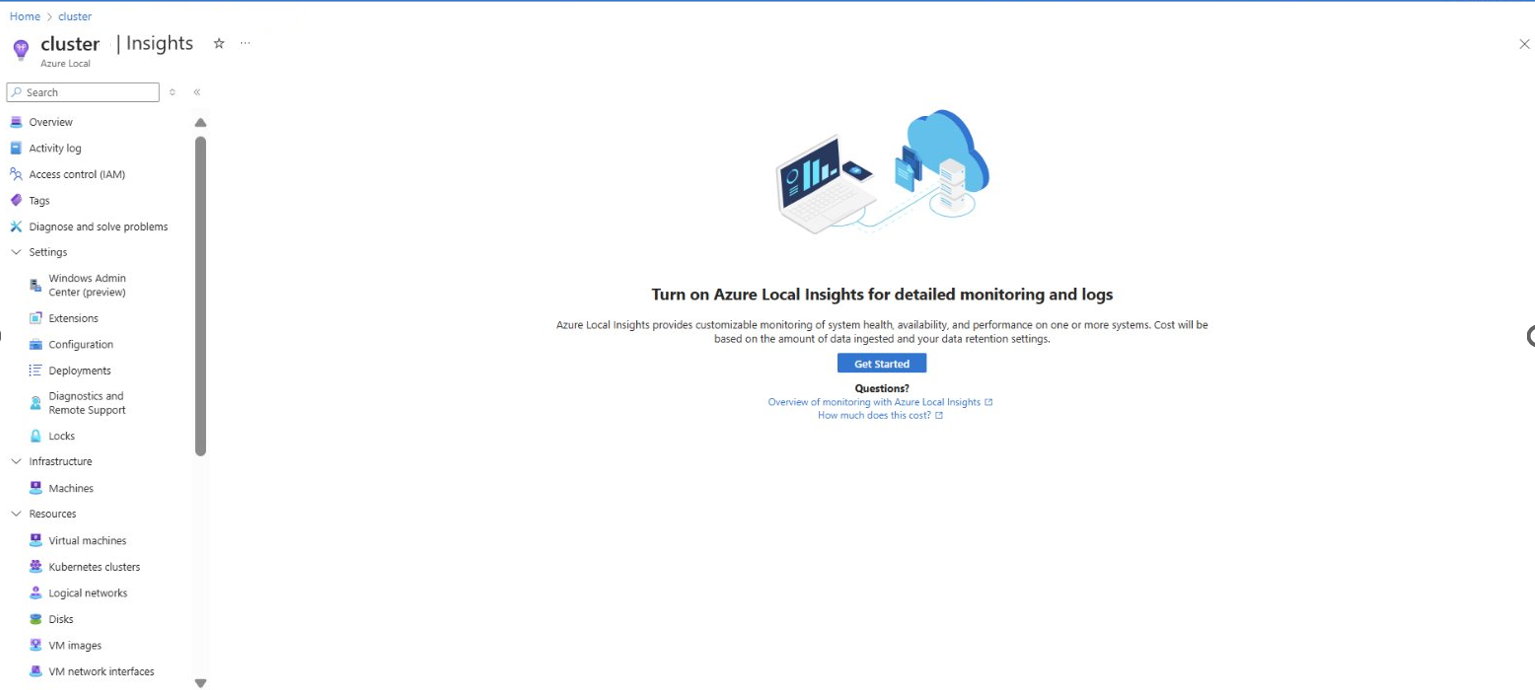Click the Machines icon

tap(36, 488)
